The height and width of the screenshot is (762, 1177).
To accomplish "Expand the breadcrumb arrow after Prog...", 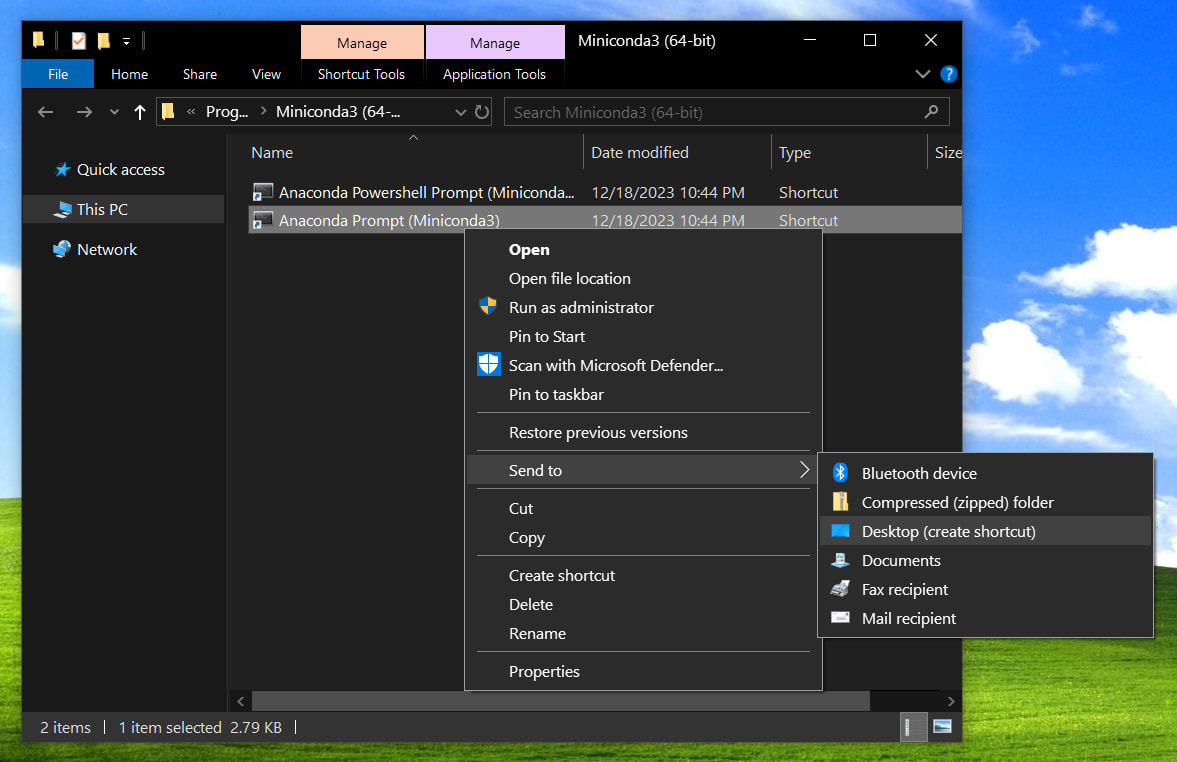I will click(263, 111).
